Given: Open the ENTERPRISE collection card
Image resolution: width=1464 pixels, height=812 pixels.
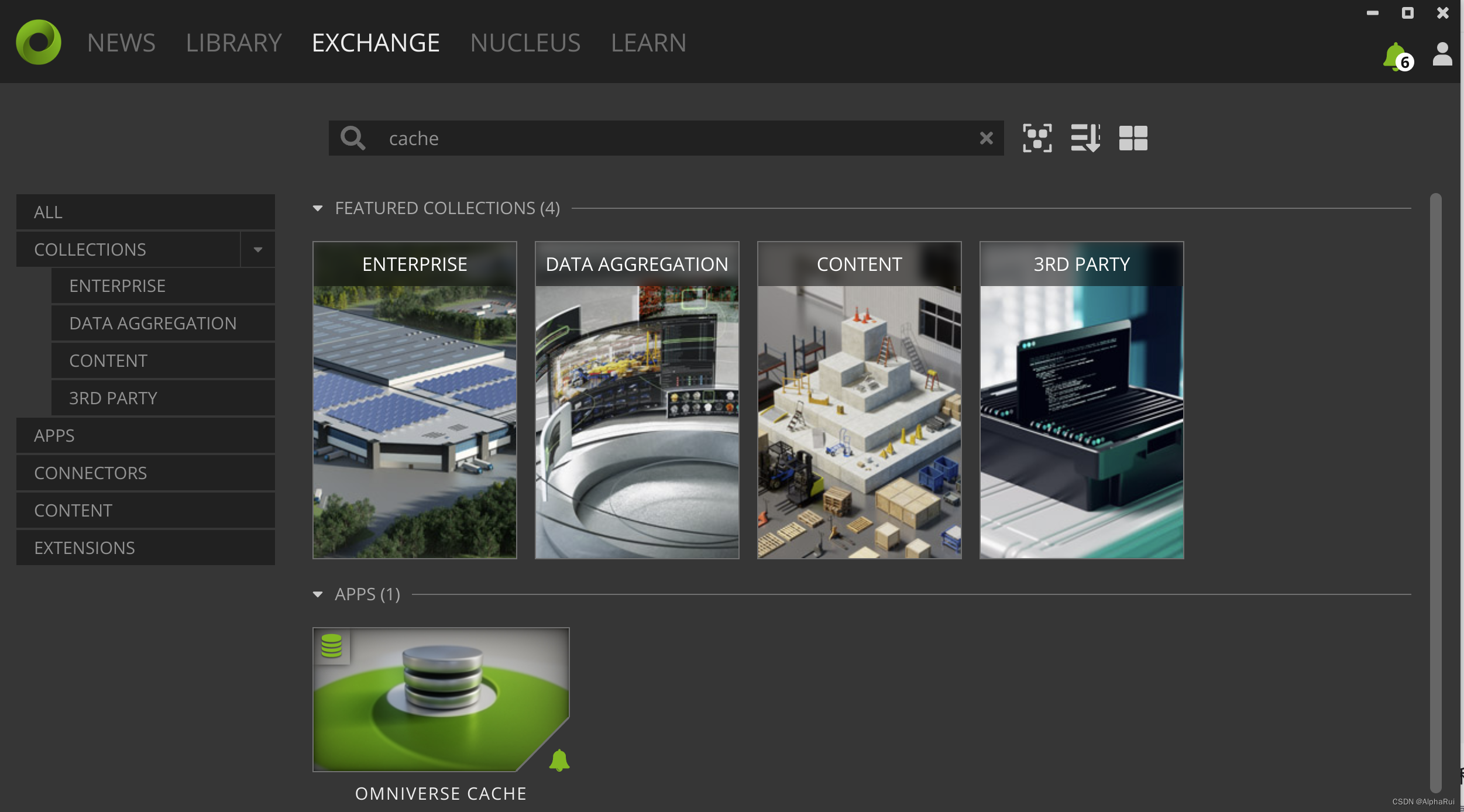Looking at the screenshot, I should point(415,400).
